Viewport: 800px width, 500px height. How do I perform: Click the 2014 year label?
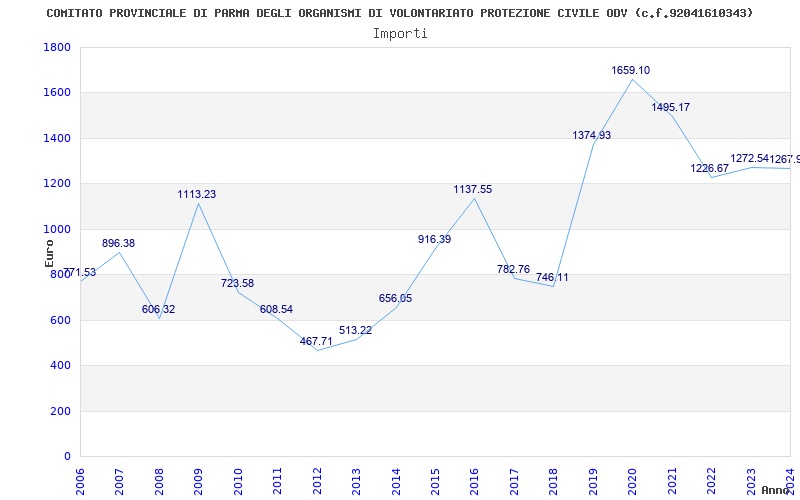tap(395, 481)
